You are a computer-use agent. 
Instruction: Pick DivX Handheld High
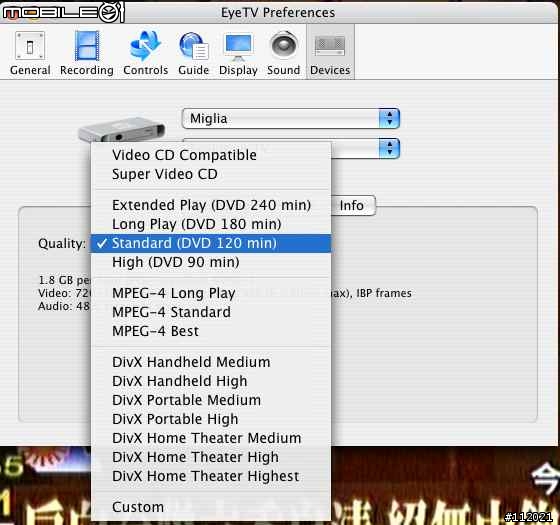(x=211, y=381)
